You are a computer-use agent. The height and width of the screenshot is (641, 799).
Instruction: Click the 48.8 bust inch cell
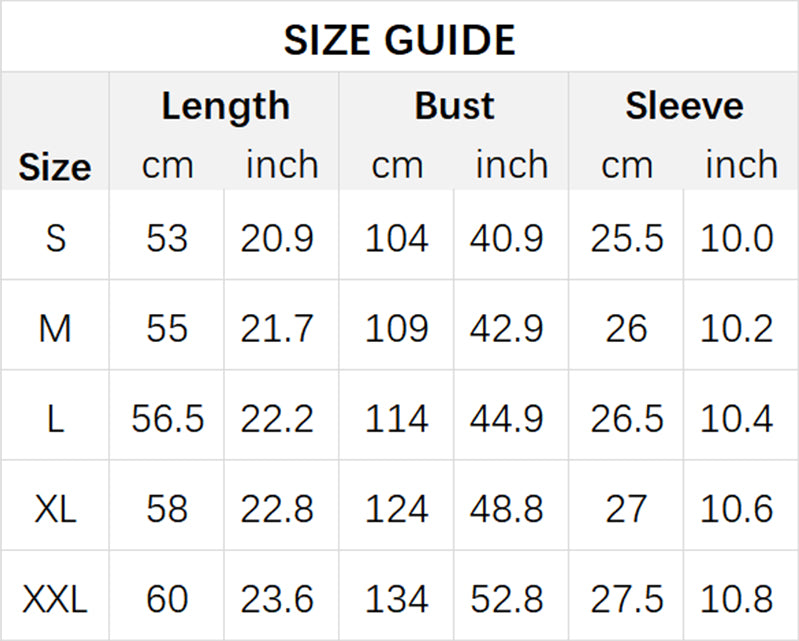point(511,509)
